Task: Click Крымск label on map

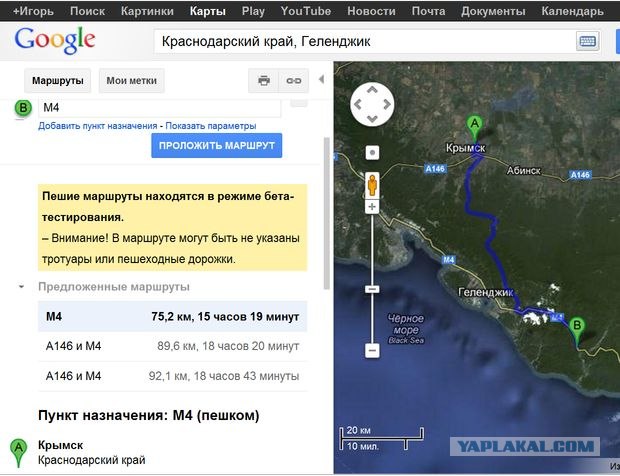Action: click(x=465, y=148)
